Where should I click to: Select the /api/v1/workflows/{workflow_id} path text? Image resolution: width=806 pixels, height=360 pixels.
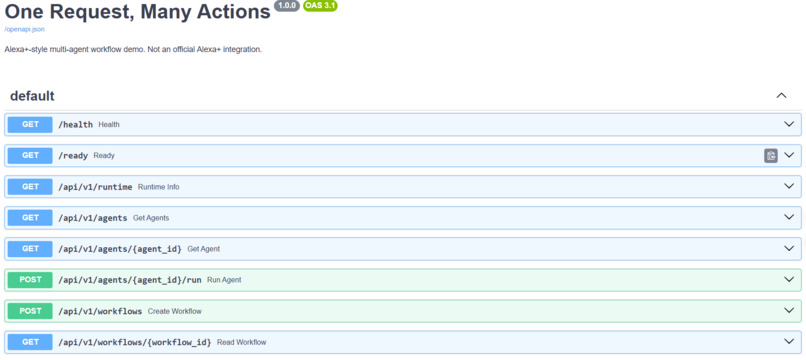(135, 342)
